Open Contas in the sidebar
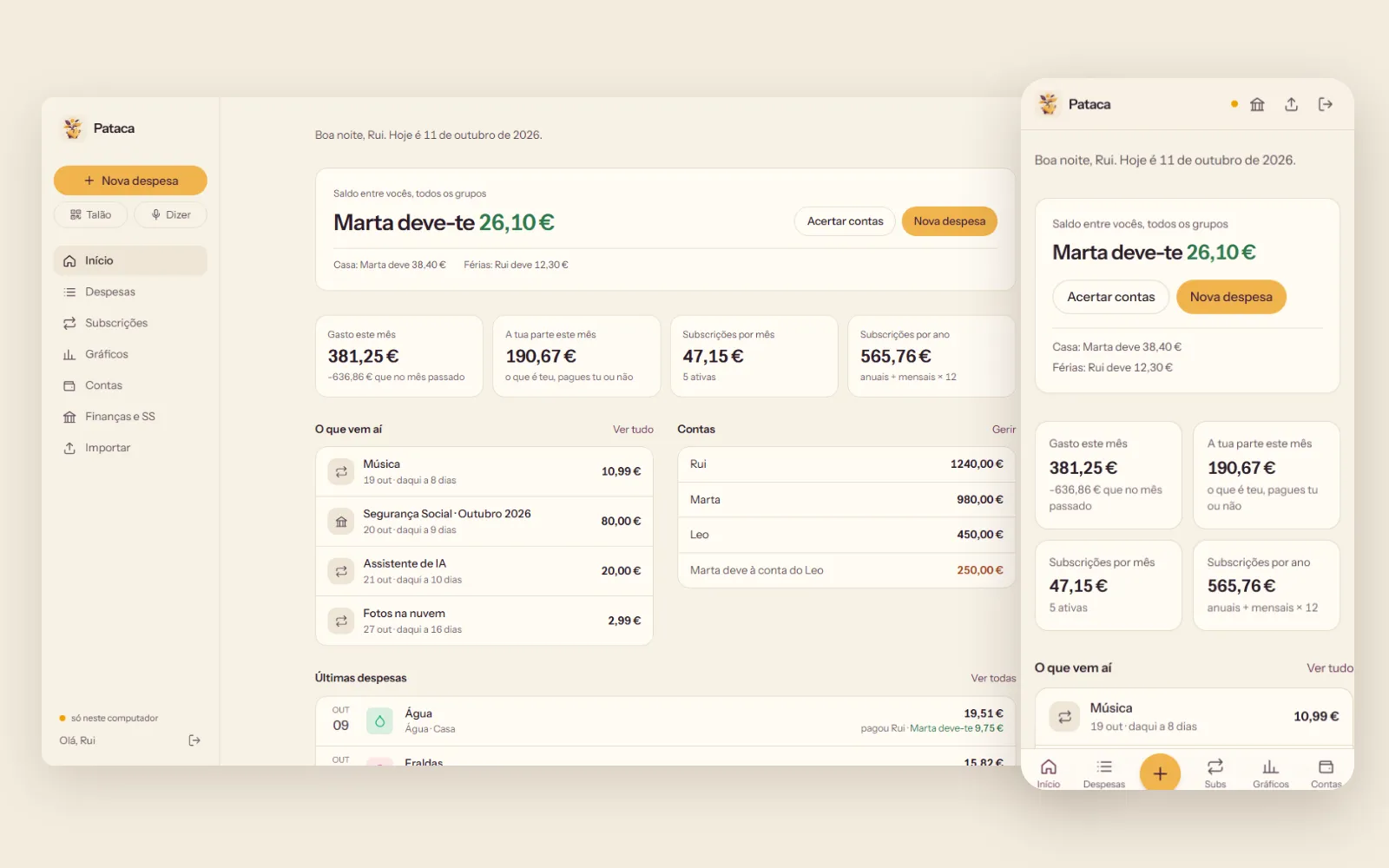1389x868 pixels. click(130, 385)
